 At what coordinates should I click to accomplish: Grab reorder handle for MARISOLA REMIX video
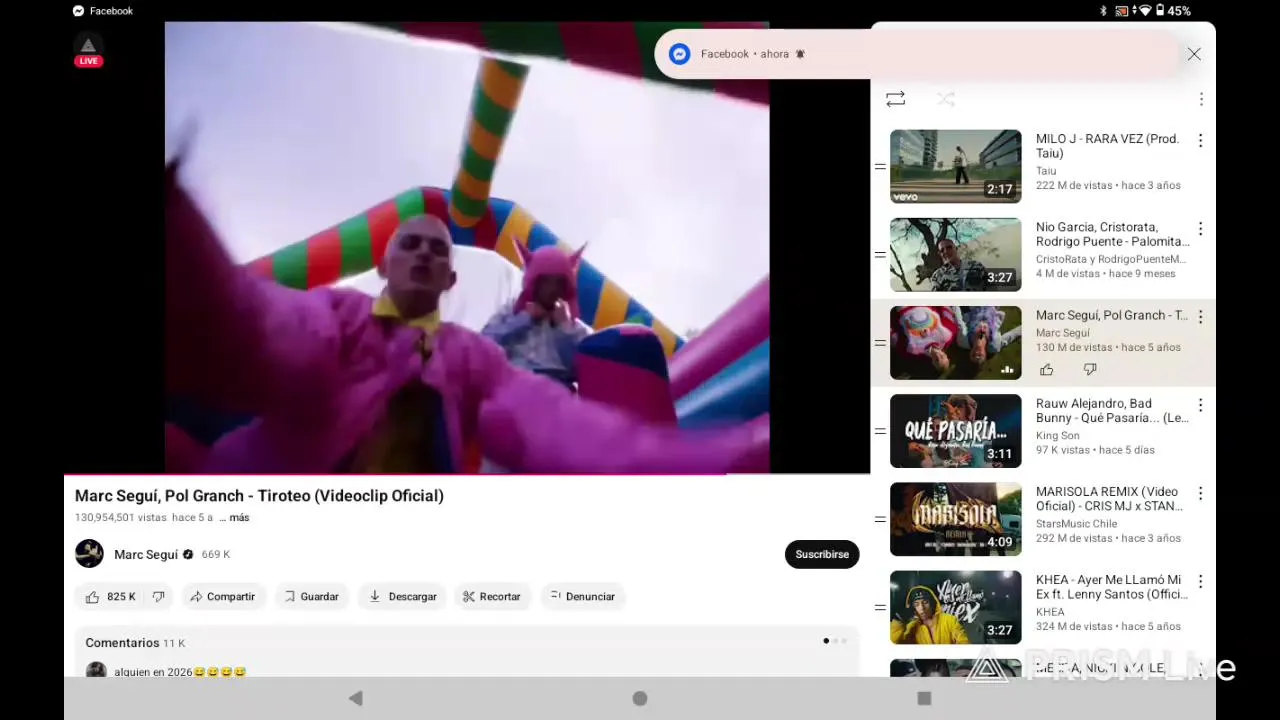(880, 519)
